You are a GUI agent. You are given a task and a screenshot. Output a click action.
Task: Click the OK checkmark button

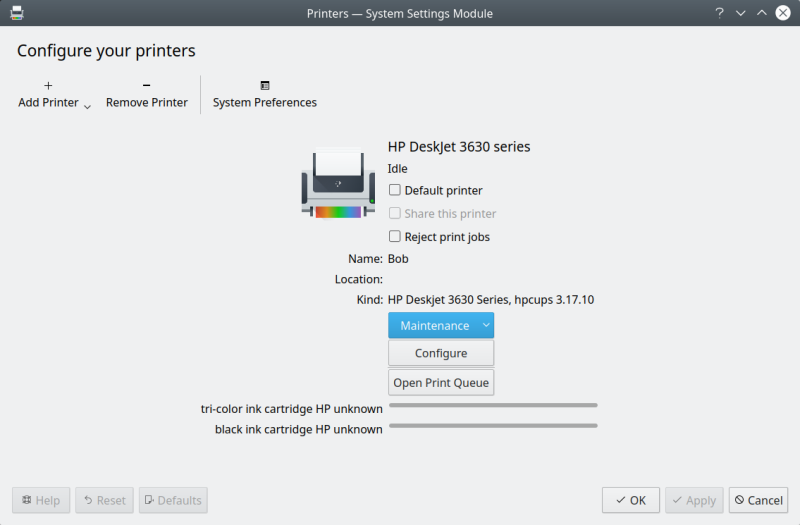pos(631,500)
